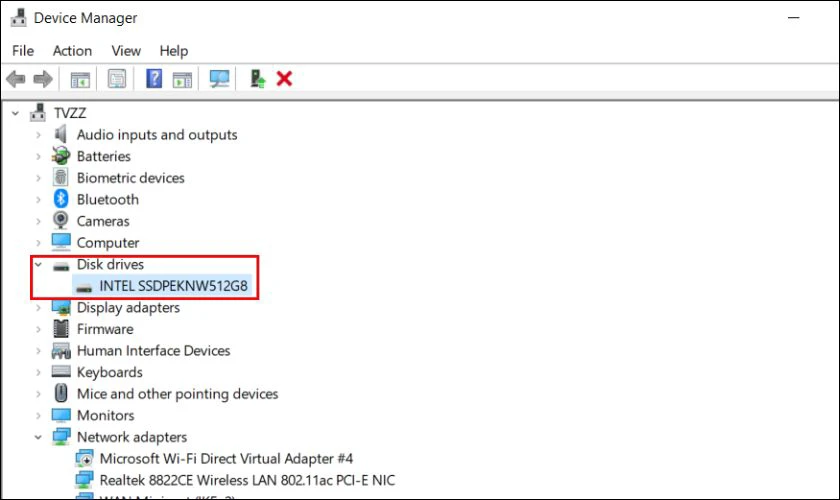Viewport: 840px width, 500px height.
Task: Select 'Mice and other pointing devices' label
Action: [178, 394]
